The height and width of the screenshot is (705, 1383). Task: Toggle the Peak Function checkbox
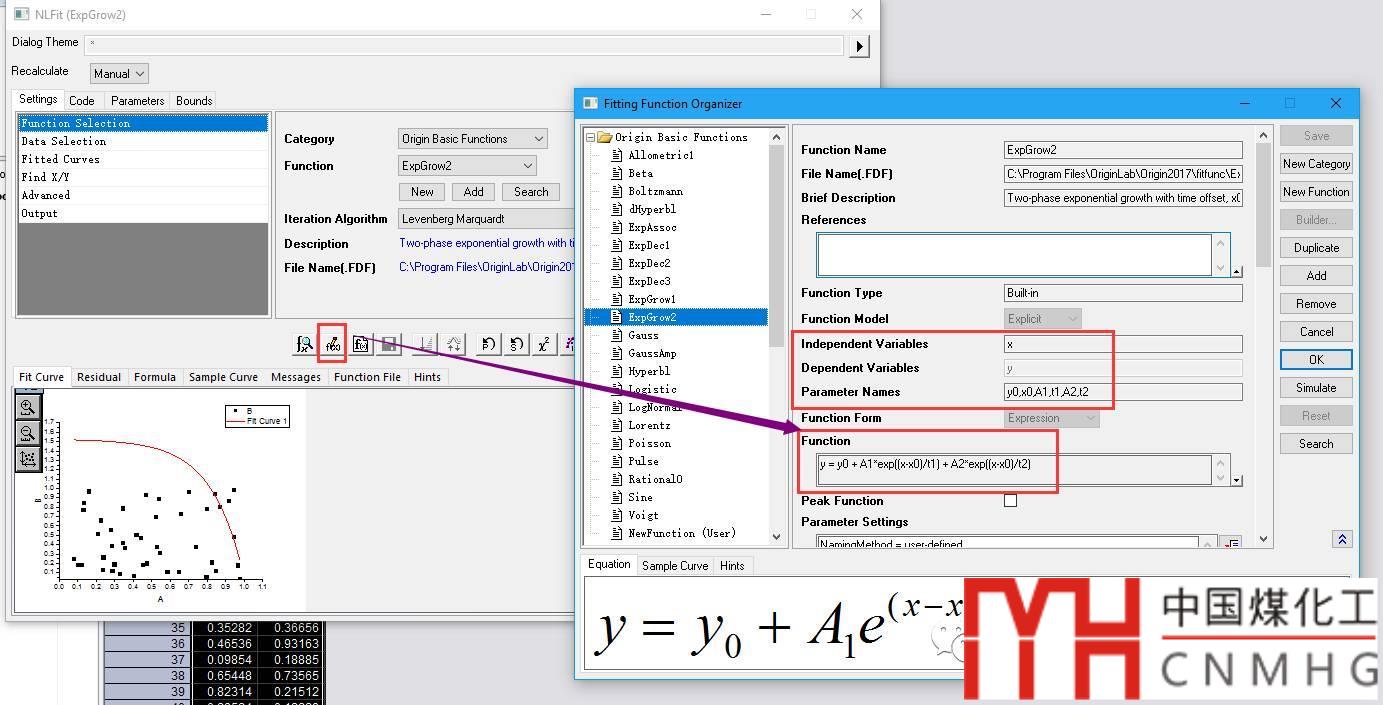[x=1010, y=501]
